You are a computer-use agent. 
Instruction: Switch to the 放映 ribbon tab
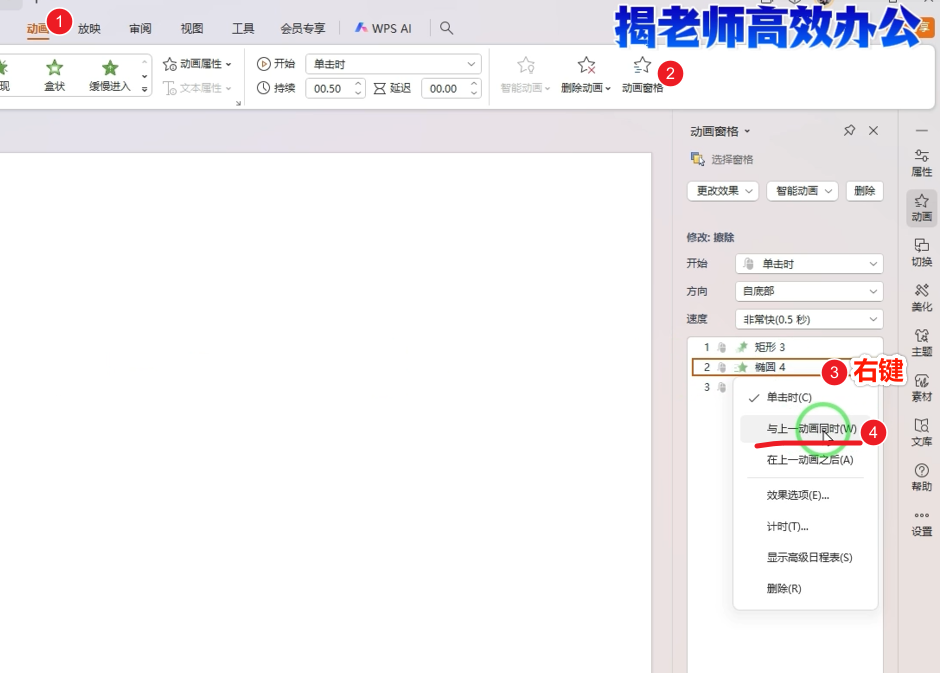[89, 28]
